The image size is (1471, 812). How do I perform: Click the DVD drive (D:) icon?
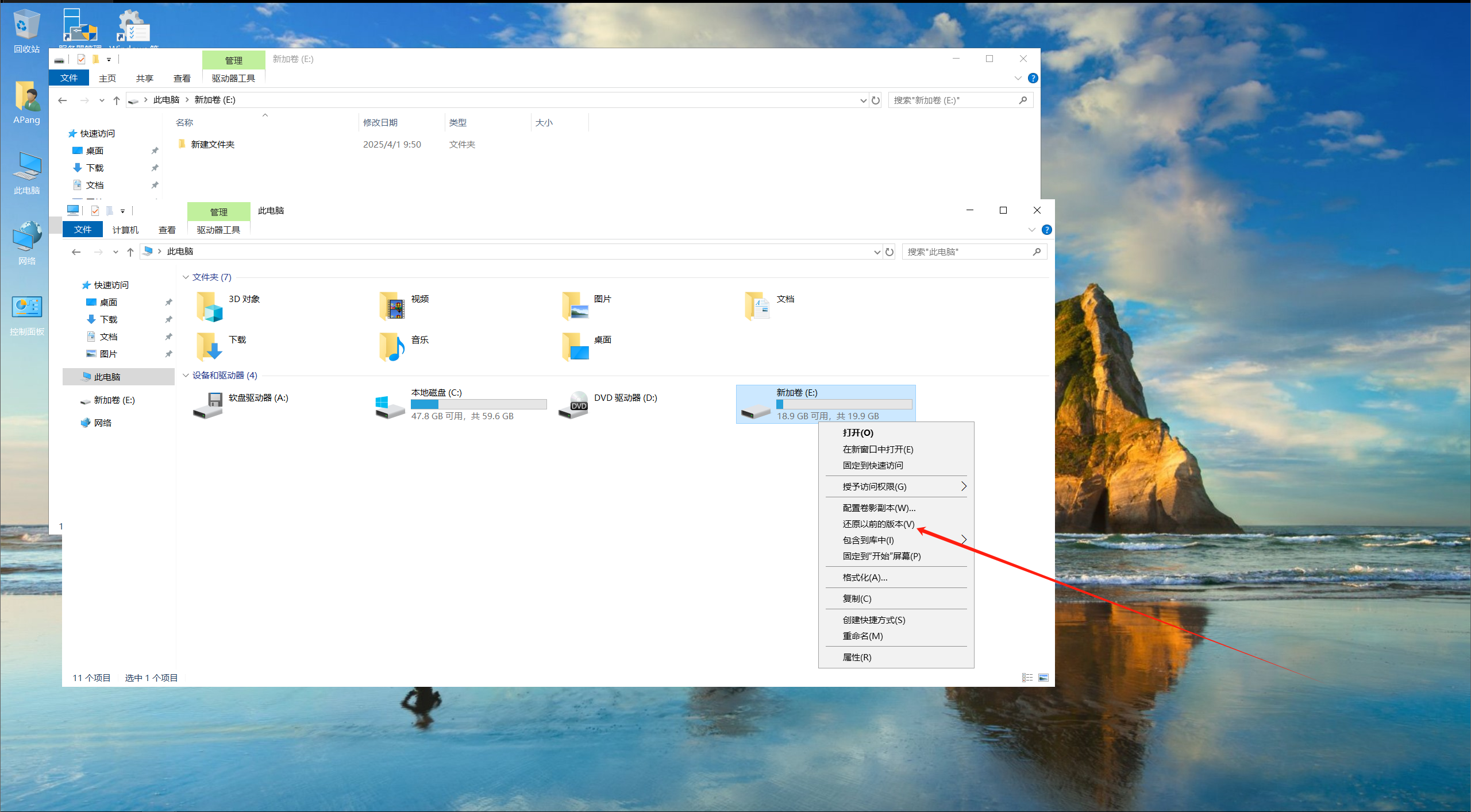pyautogui.click(x=573, y=405)
